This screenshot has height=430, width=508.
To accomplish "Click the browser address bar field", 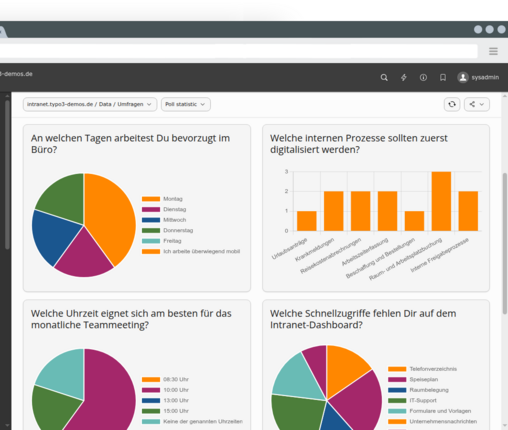I will (239, 51).
